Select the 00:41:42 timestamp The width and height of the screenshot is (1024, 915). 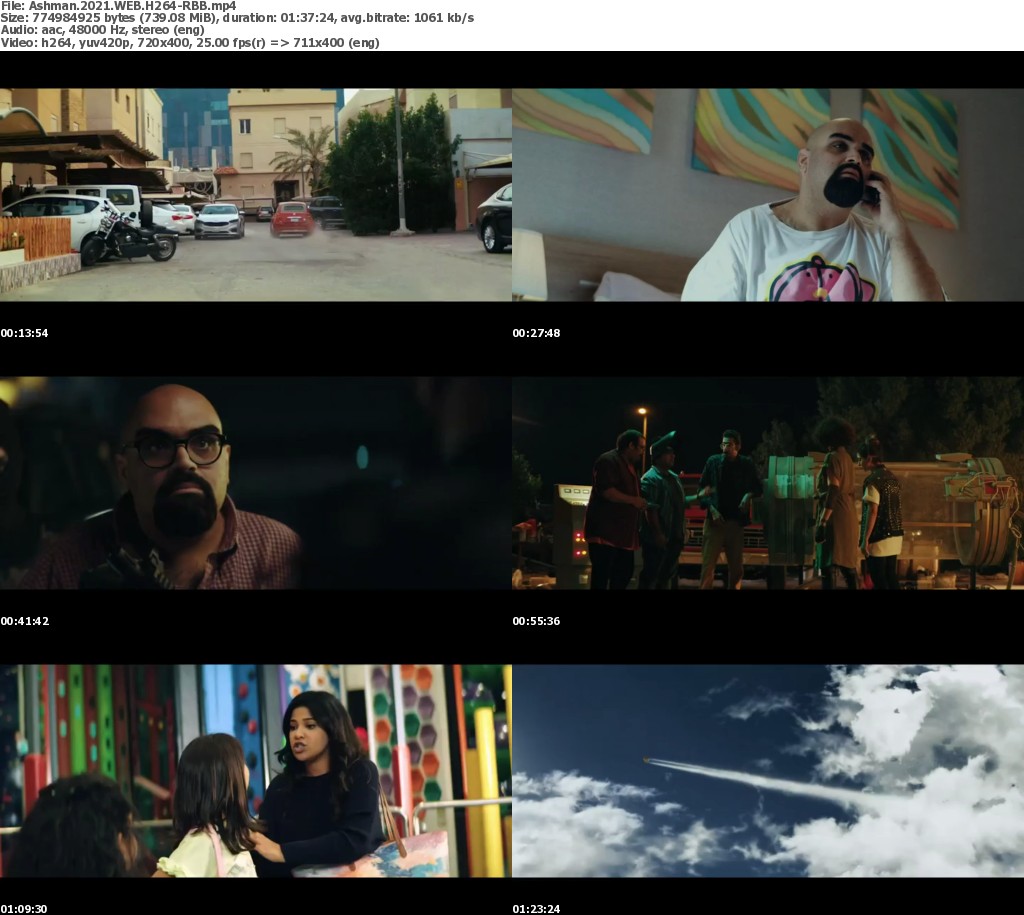tap(24, 621)
